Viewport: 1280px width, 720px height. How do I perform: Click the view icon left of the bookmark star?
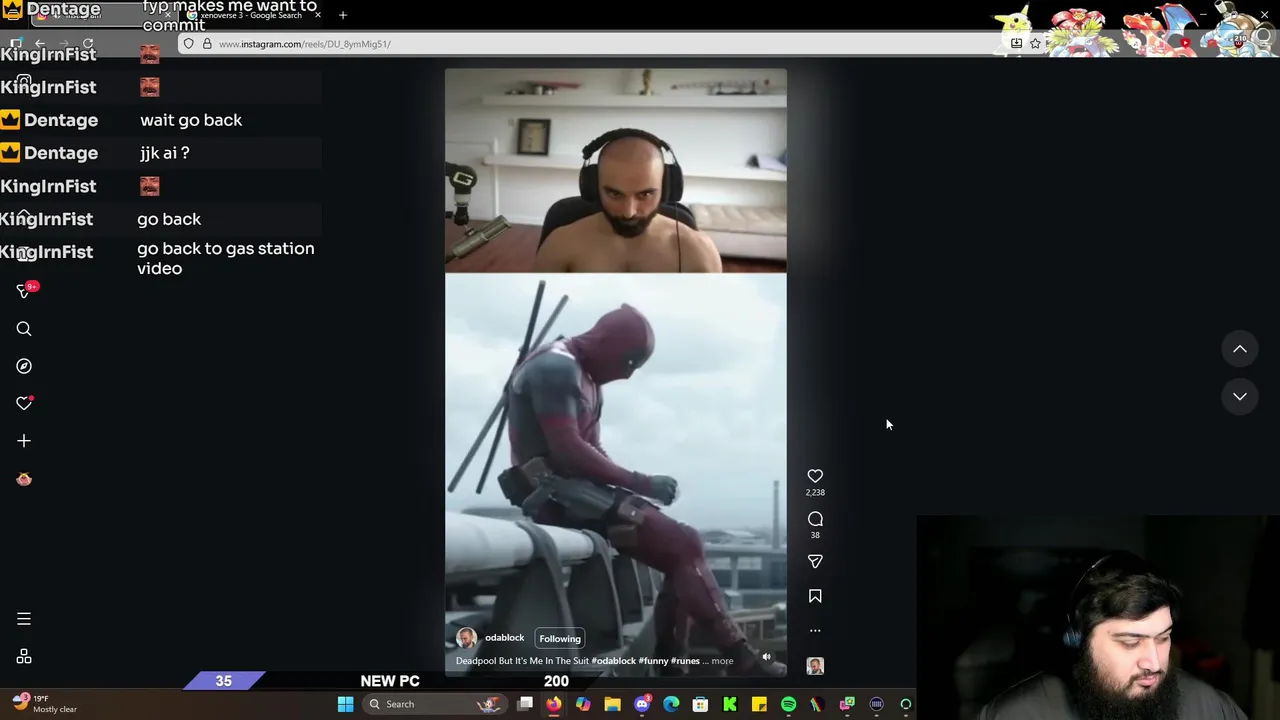(1016, 43)
